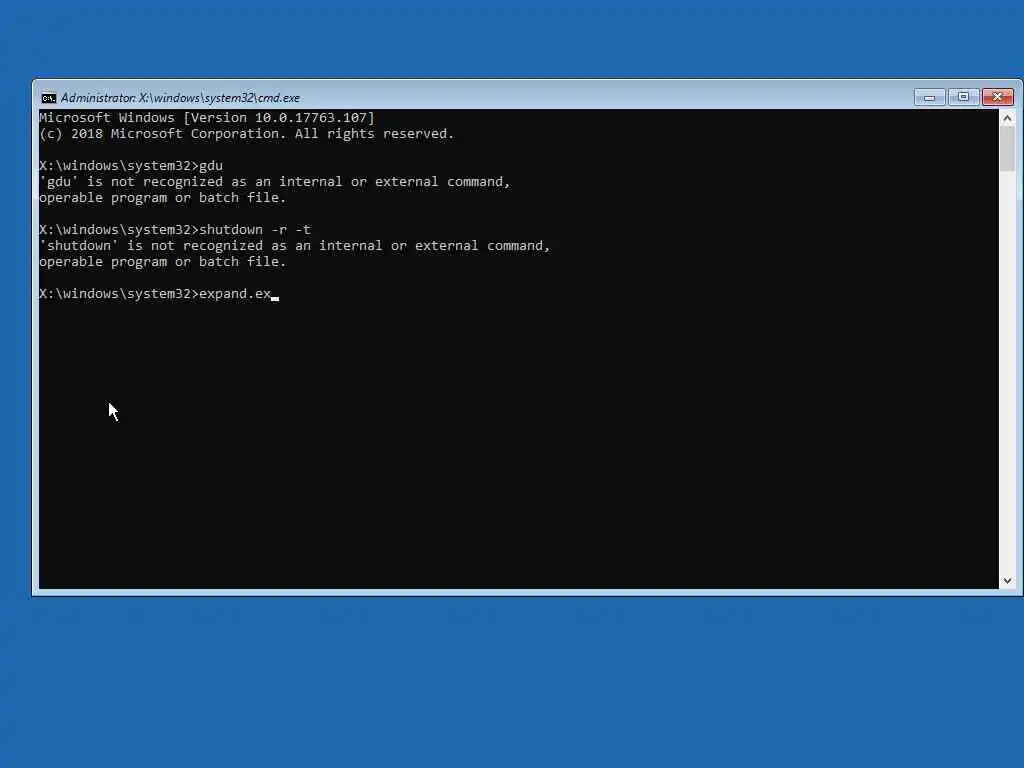This screenshot has width=1024, height=768.
Task: Click the "'shutdown' is not recognized" error line
Action: pos(295,246)
